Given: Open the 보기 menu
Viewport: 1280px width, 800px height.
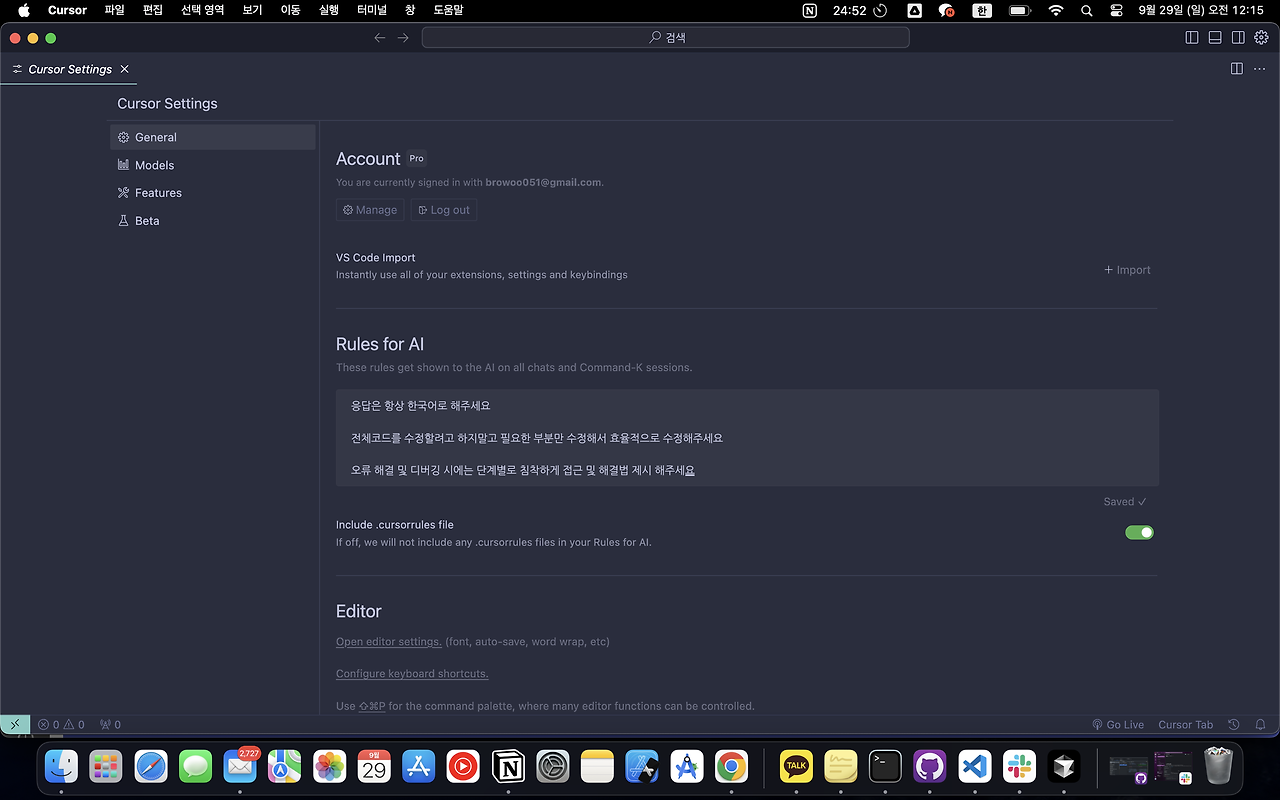Looking at the screenshot, I should 252,10.
